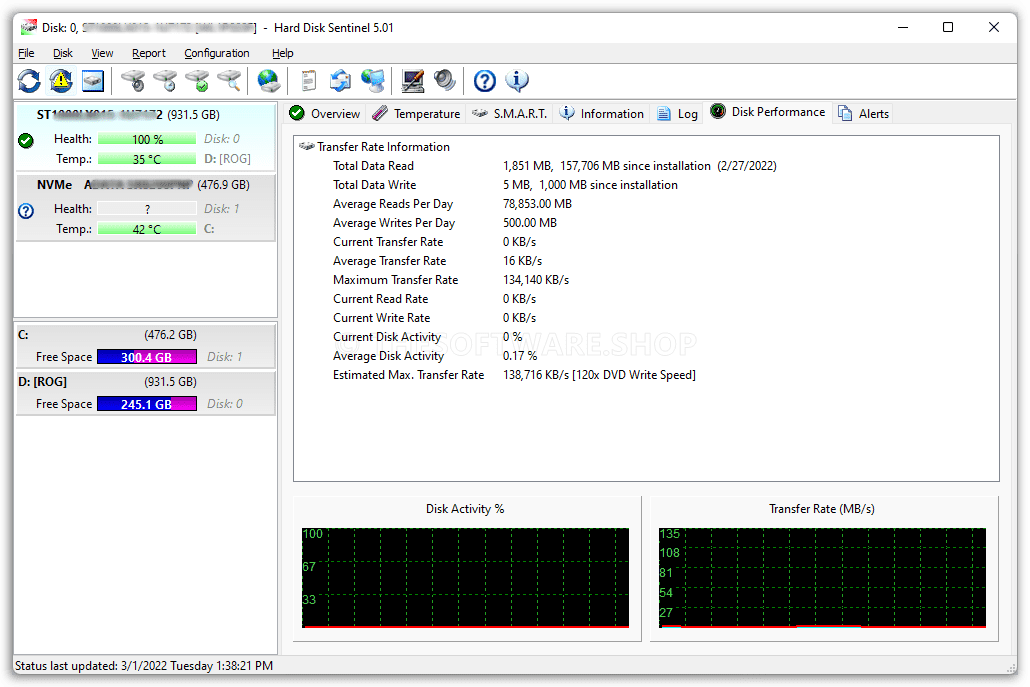Viewport: 1030px width, 687px height.
Task: Click the refresh icon with yellow warning triangle
Action: (60, 81)
